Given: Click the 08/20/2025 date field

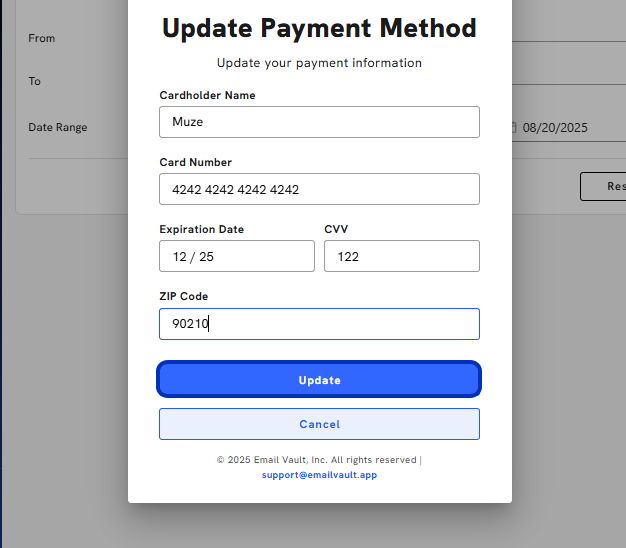Looking at the screenshot, I should (569, 128).
